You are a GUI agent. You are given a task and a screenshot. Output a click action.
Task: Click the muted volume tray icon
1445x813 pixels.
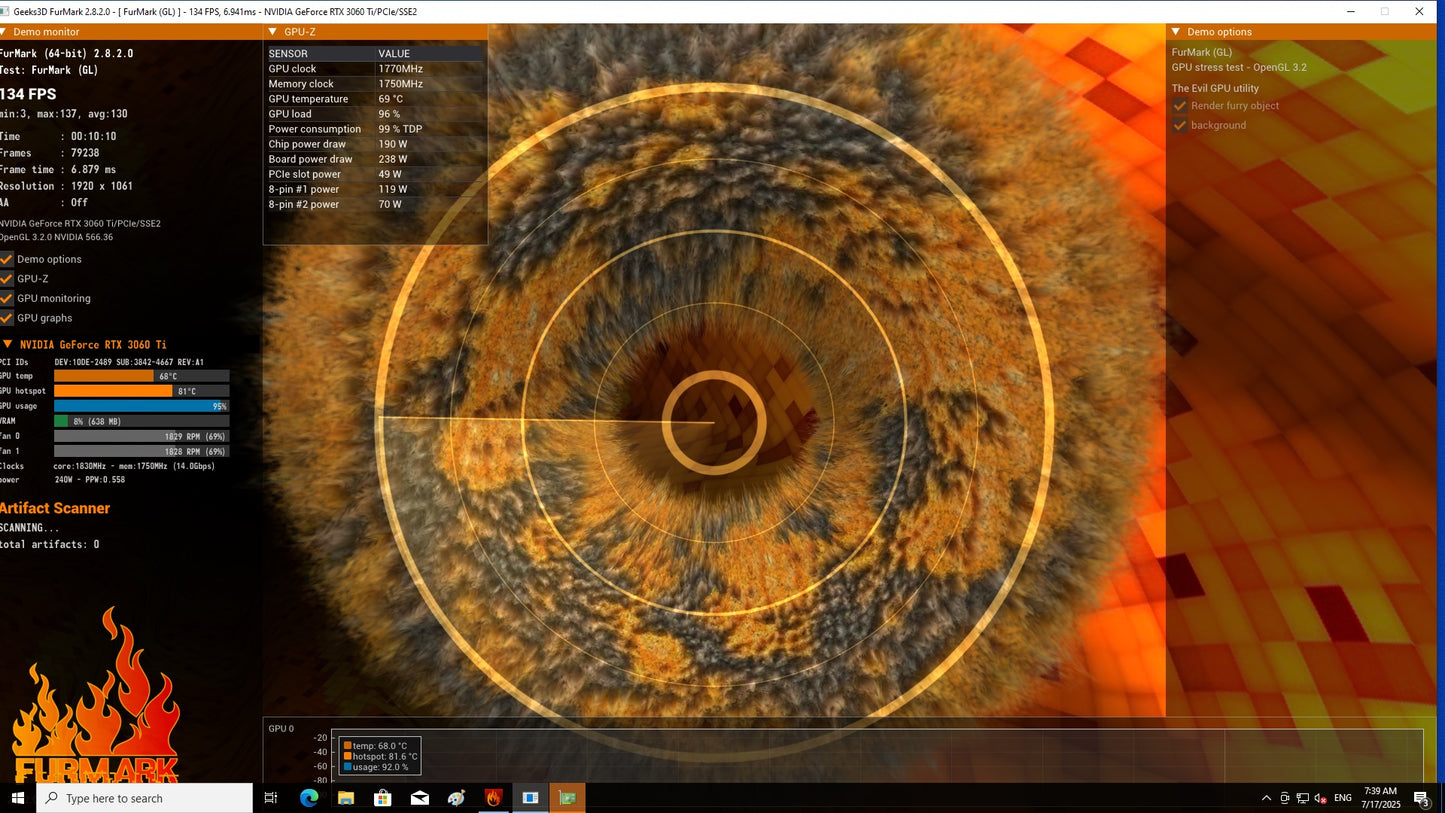click(x=1320, y=798)
